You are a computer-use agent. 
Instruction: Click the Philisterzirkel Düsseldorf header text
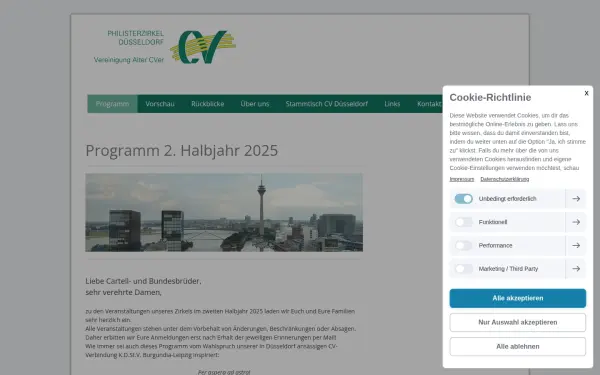pos(135,38)
